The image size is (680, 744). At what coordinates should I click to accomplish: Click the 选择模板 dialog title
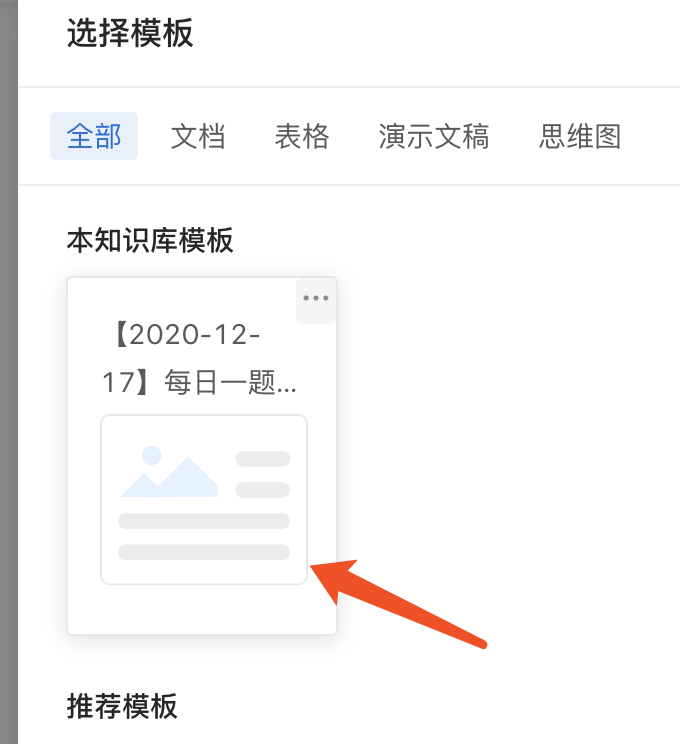click(130, 33)
